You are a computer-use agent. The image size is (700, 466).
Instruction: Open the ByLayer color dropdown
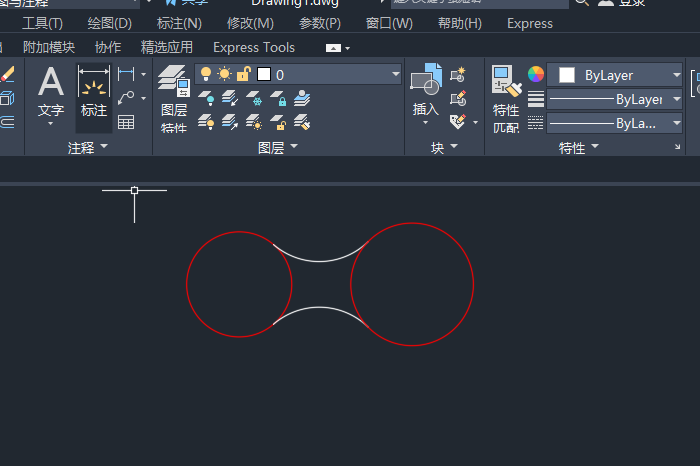(x=677, y=75)
